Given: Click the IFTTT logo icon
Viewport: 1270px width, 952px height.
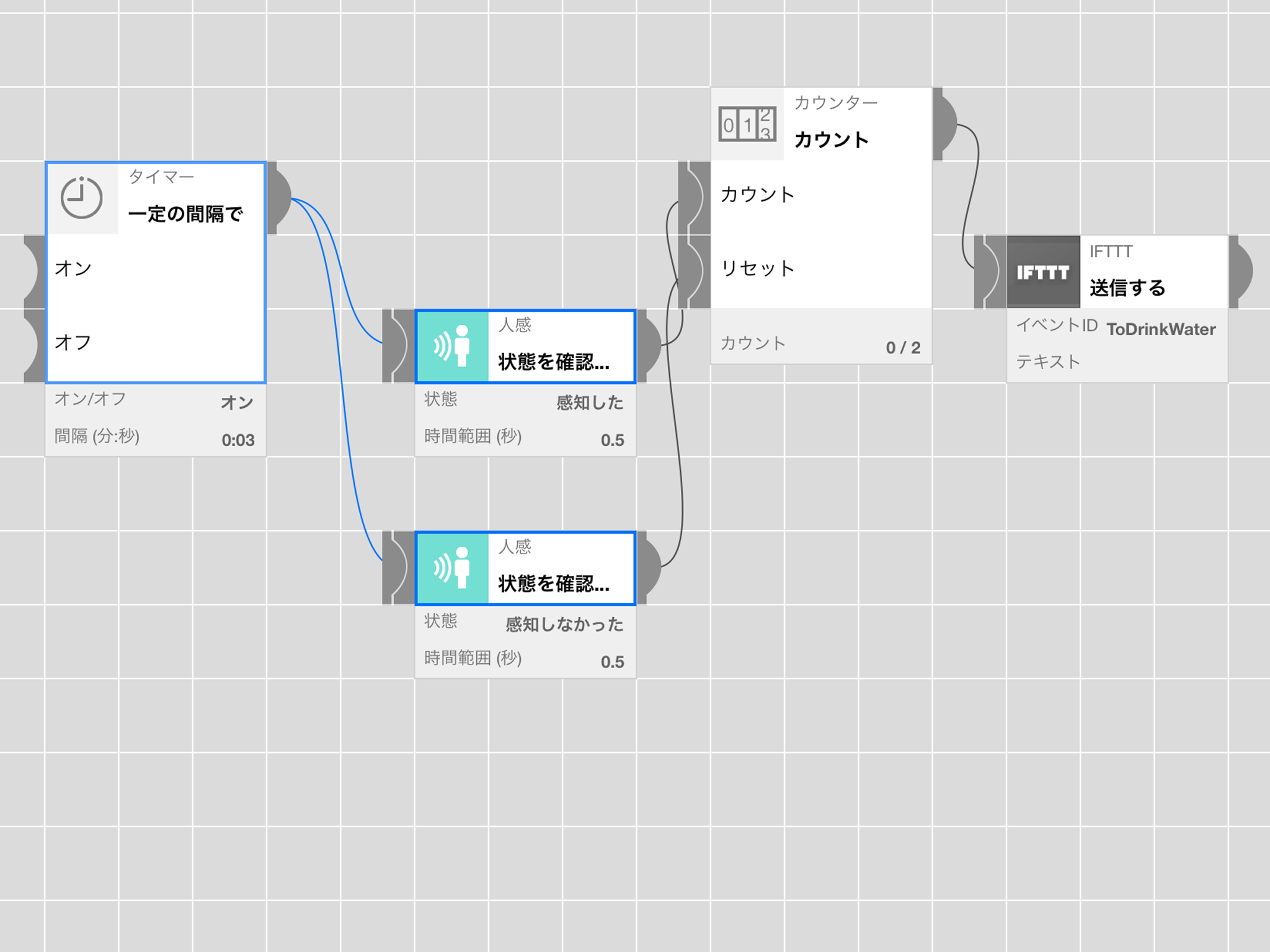Looking at the screenshot, I should click(x=1043, y=272).
